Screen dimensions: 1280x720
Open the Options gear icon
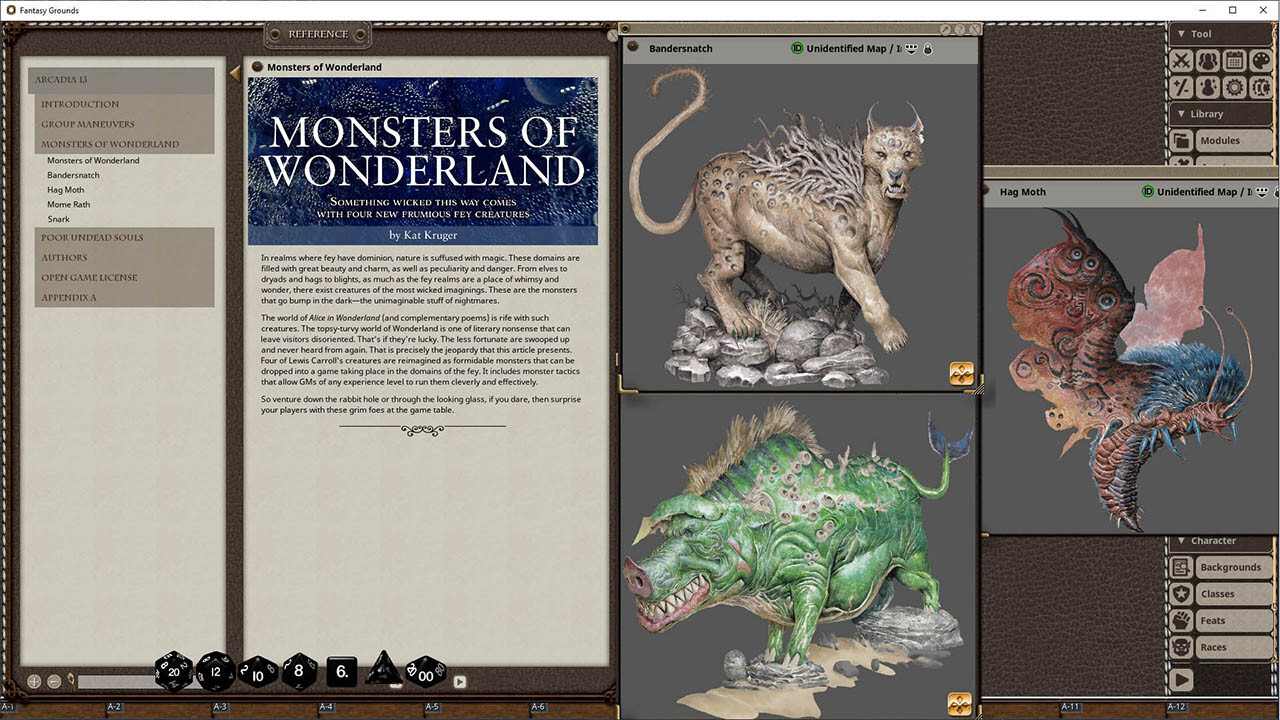pos(1234,87)
